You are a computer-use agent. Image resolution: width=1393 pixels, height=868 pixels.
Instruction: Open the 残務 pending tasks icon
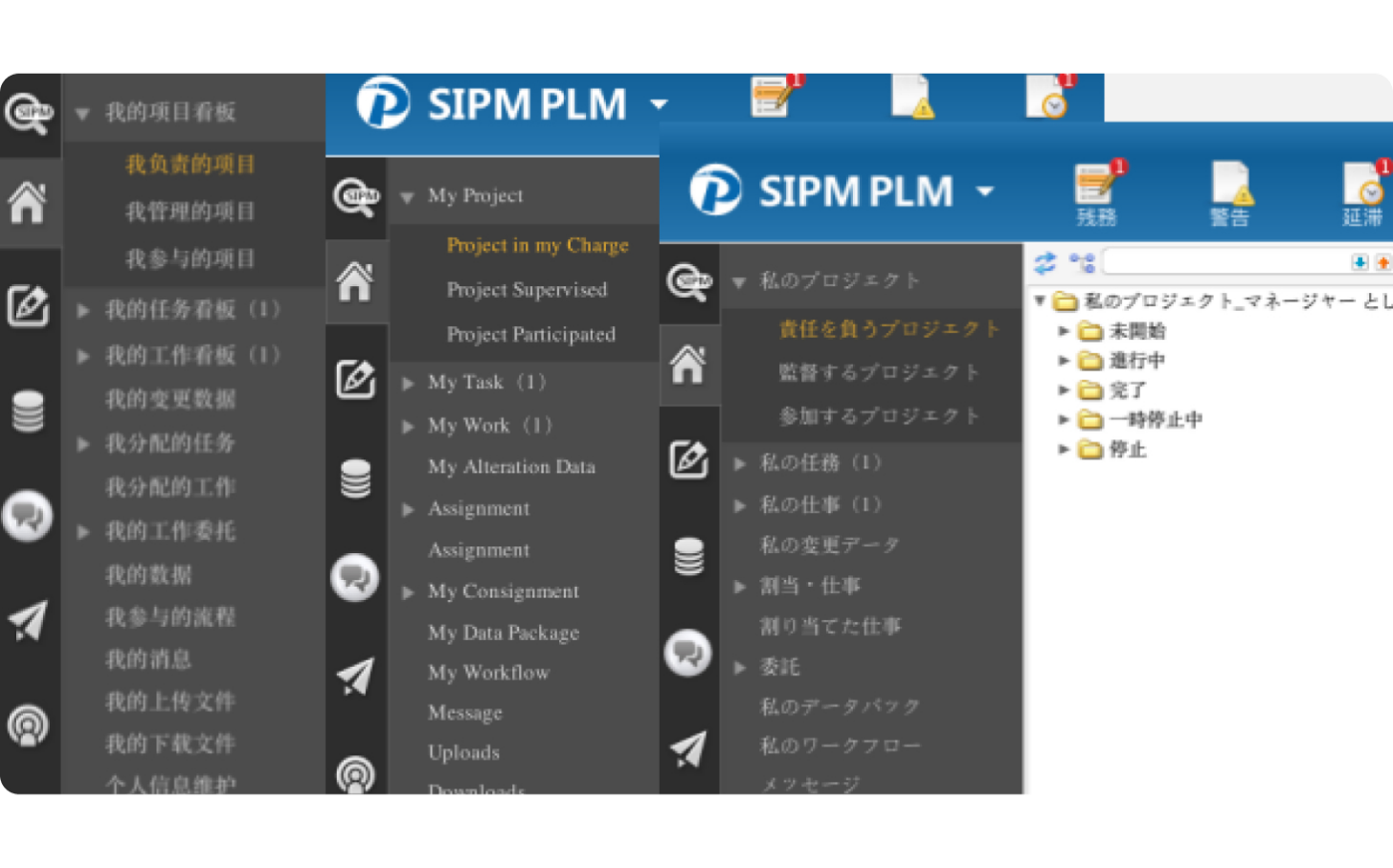[1097, 194]
